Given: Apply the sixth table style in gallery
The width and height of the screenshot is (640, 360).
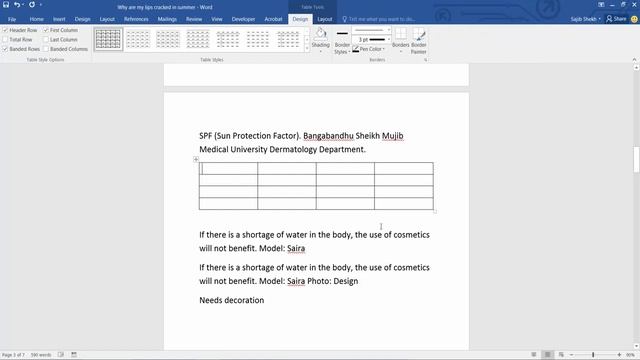Looking at the screenshot, I should pos(258,39).
